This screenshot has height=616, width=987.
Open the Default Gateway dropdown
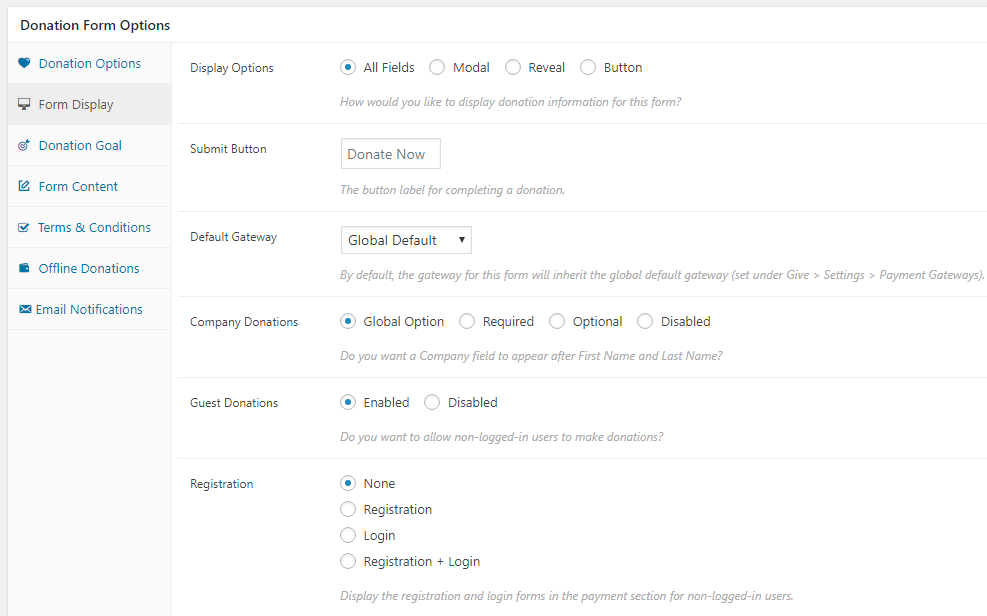tap(405, 239)
